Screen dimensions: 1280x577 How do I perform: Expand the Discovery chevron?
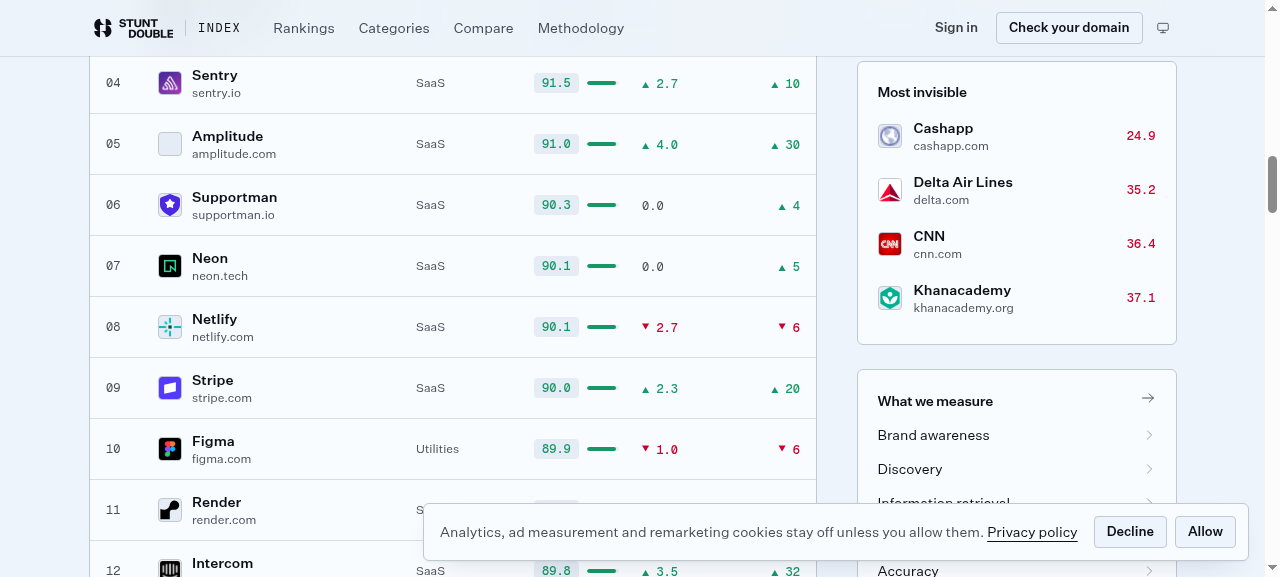click(x=1149, y=469)
